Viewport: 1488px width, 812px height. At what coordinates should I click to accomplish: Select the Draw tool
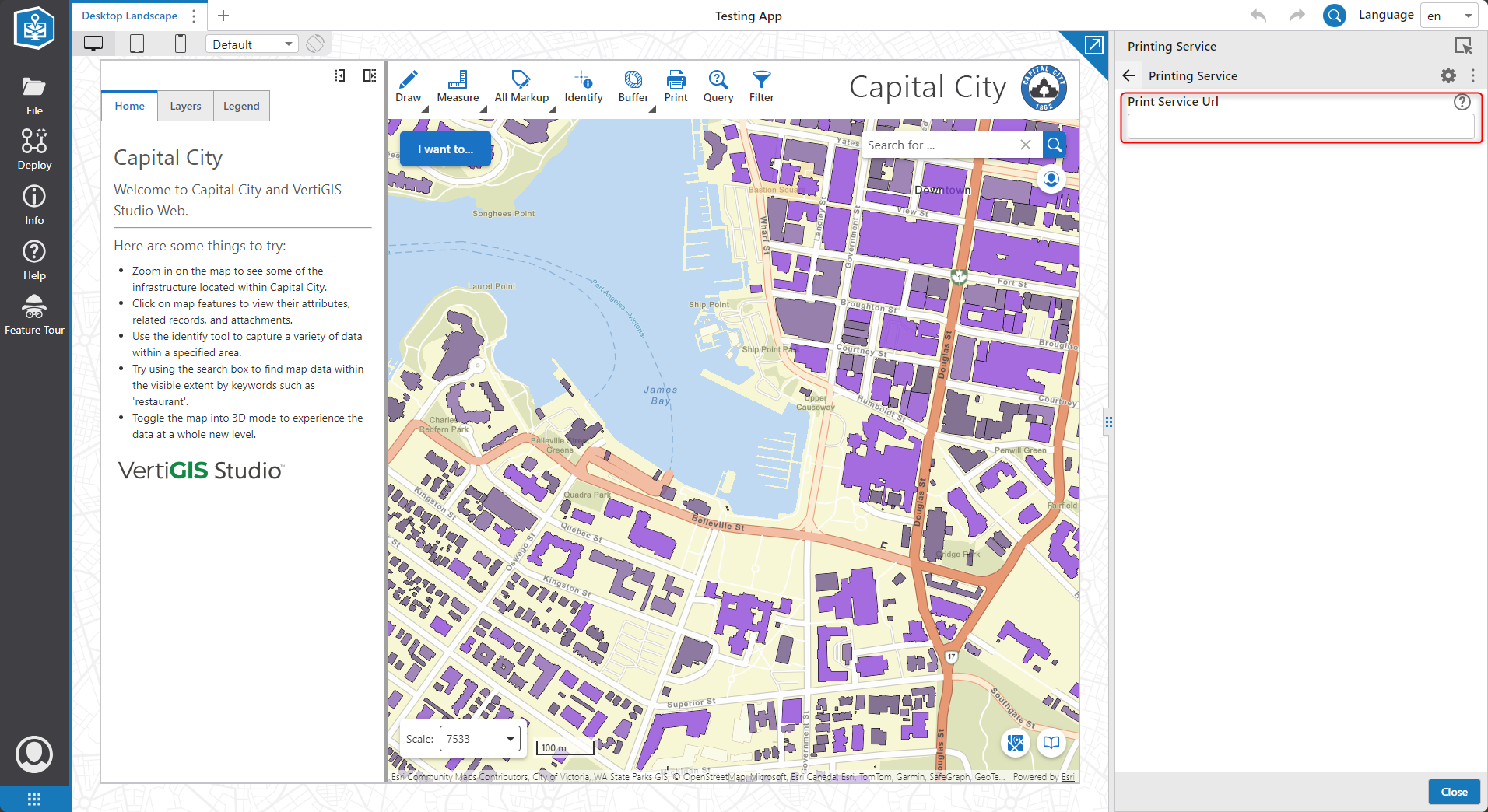coord(408,86)
